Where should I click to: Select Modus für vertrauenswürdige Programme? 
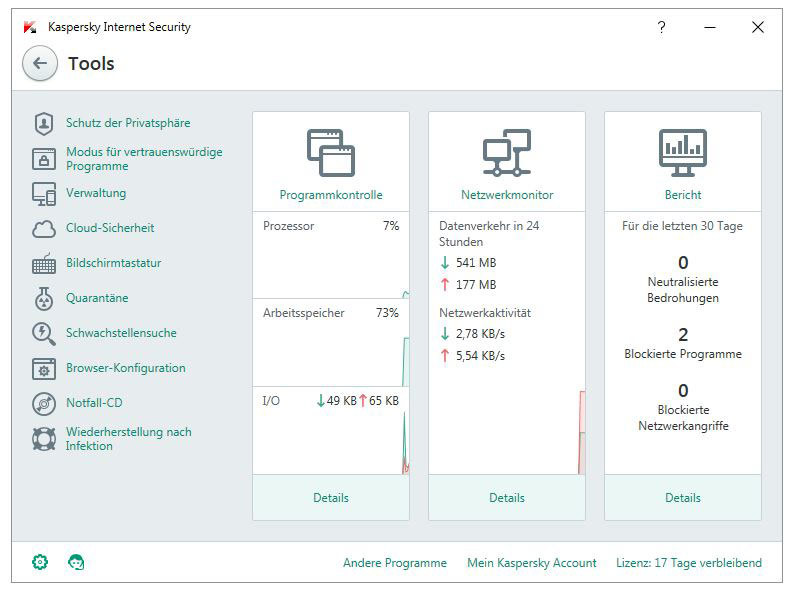click(x=144, y=159)
